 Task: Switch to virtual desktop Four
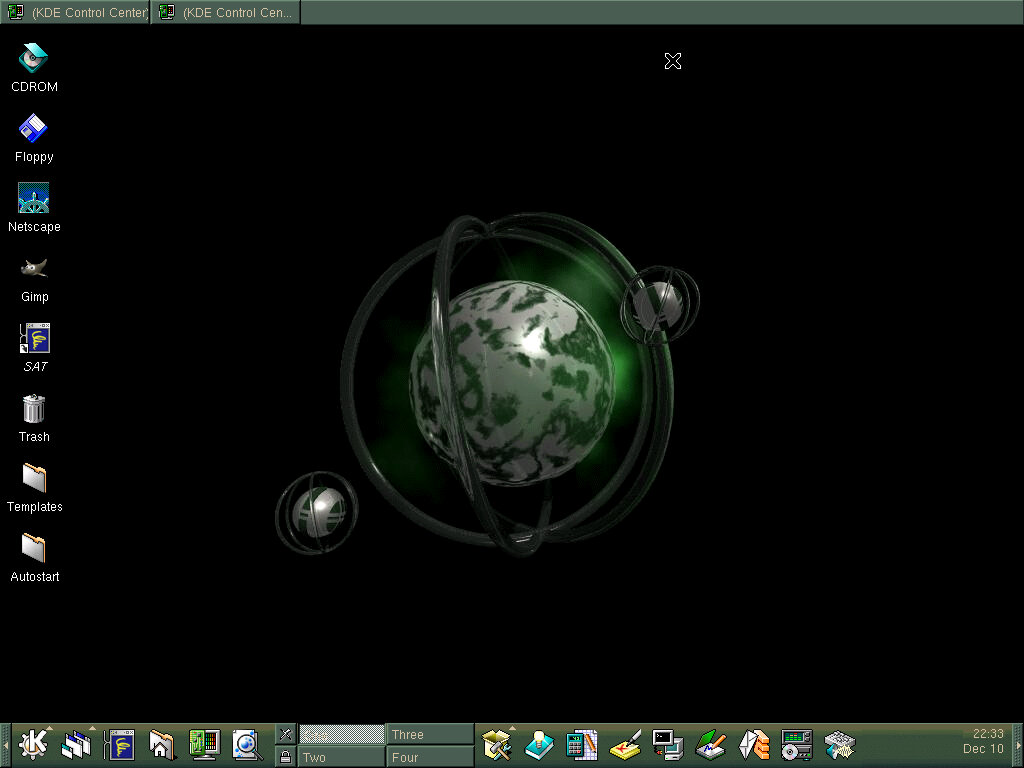click(x=430, y=757)
